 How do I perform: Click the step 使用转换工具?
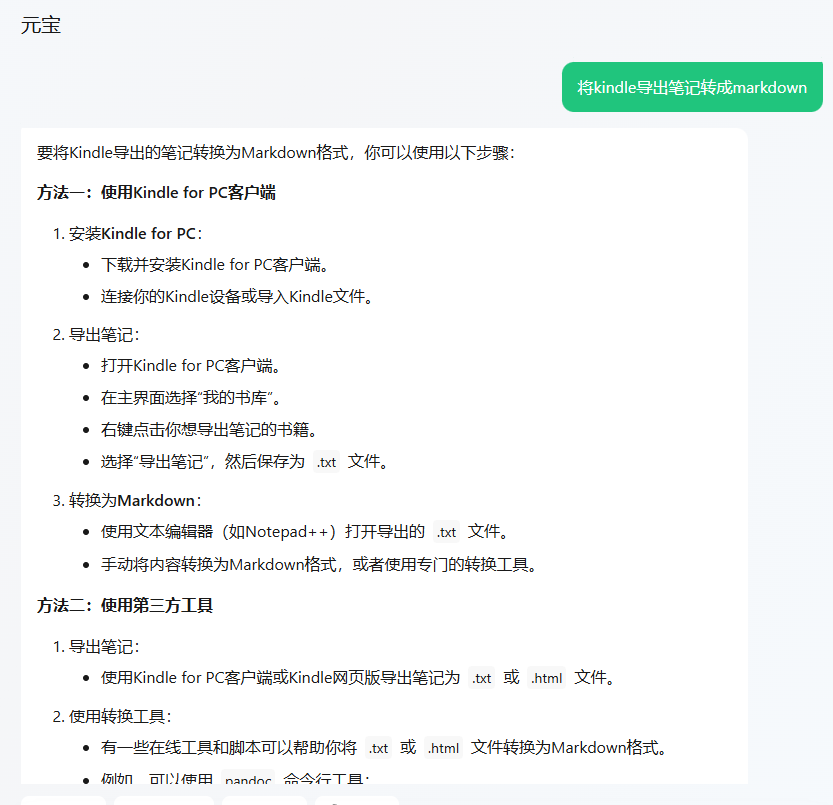pos(120,716)
